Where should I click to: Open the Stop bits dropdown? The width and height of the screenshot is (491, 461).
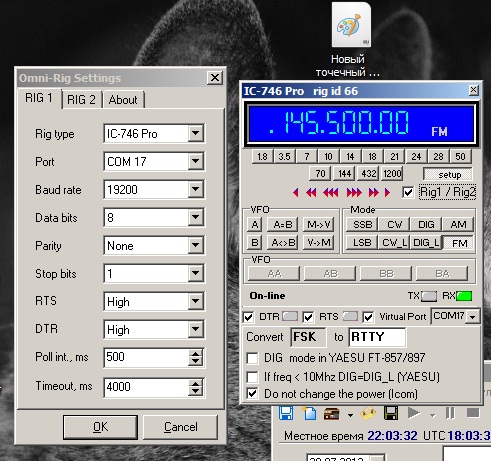196,273
